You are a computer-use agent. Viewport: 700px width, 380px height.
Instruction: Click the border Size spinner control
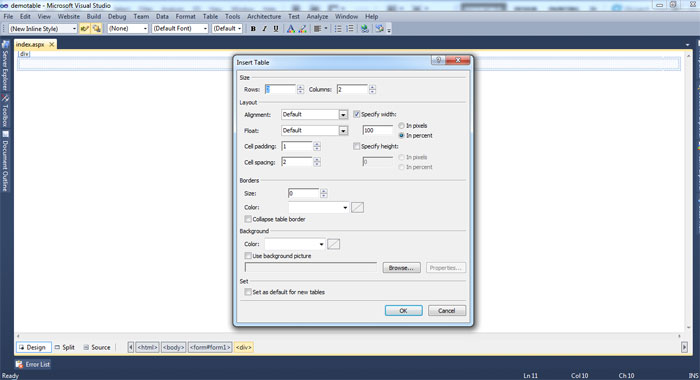pos(324,193)
